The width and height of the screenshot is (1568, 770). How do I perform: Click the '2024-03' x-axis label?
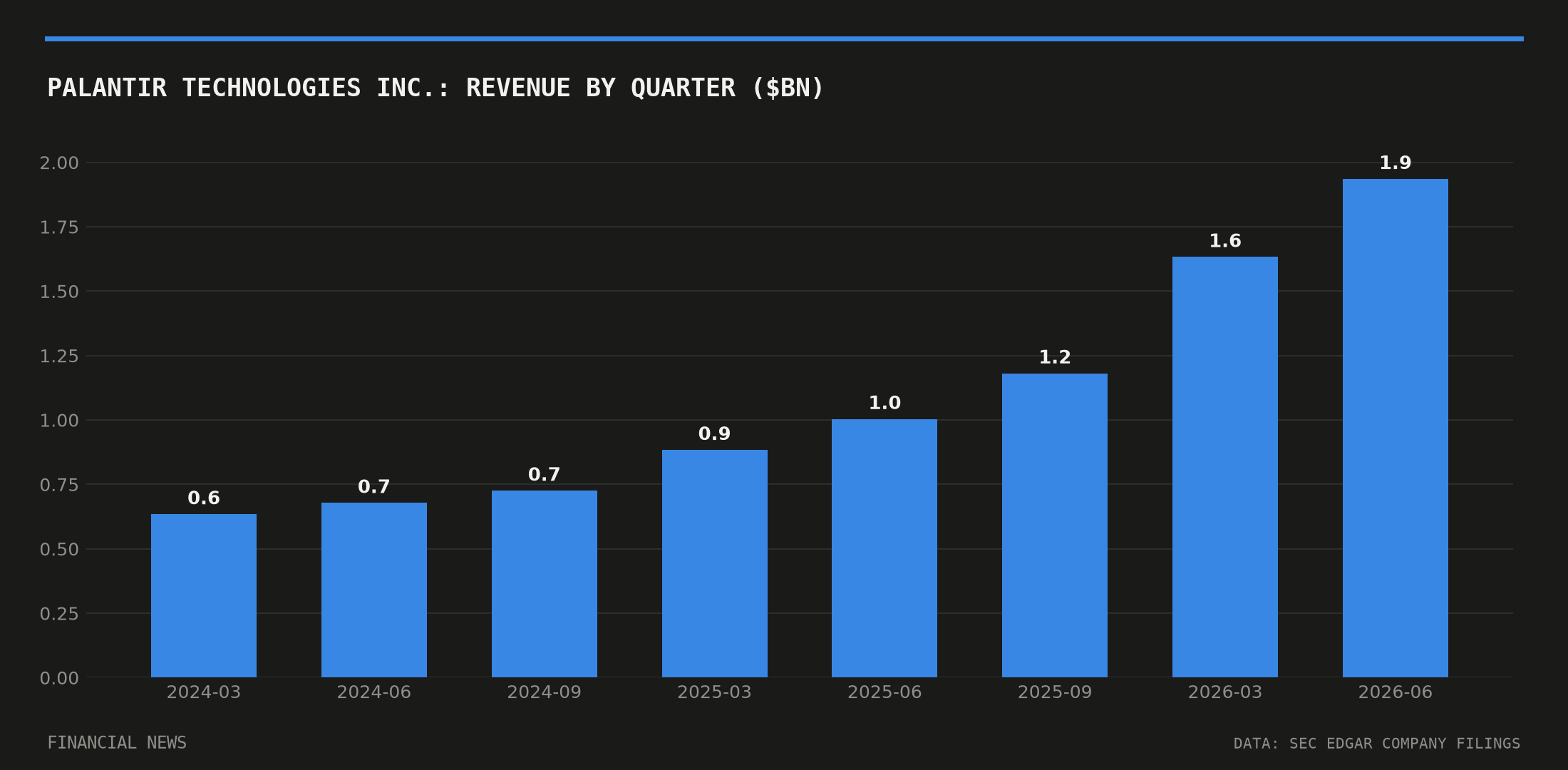point(204,692)
